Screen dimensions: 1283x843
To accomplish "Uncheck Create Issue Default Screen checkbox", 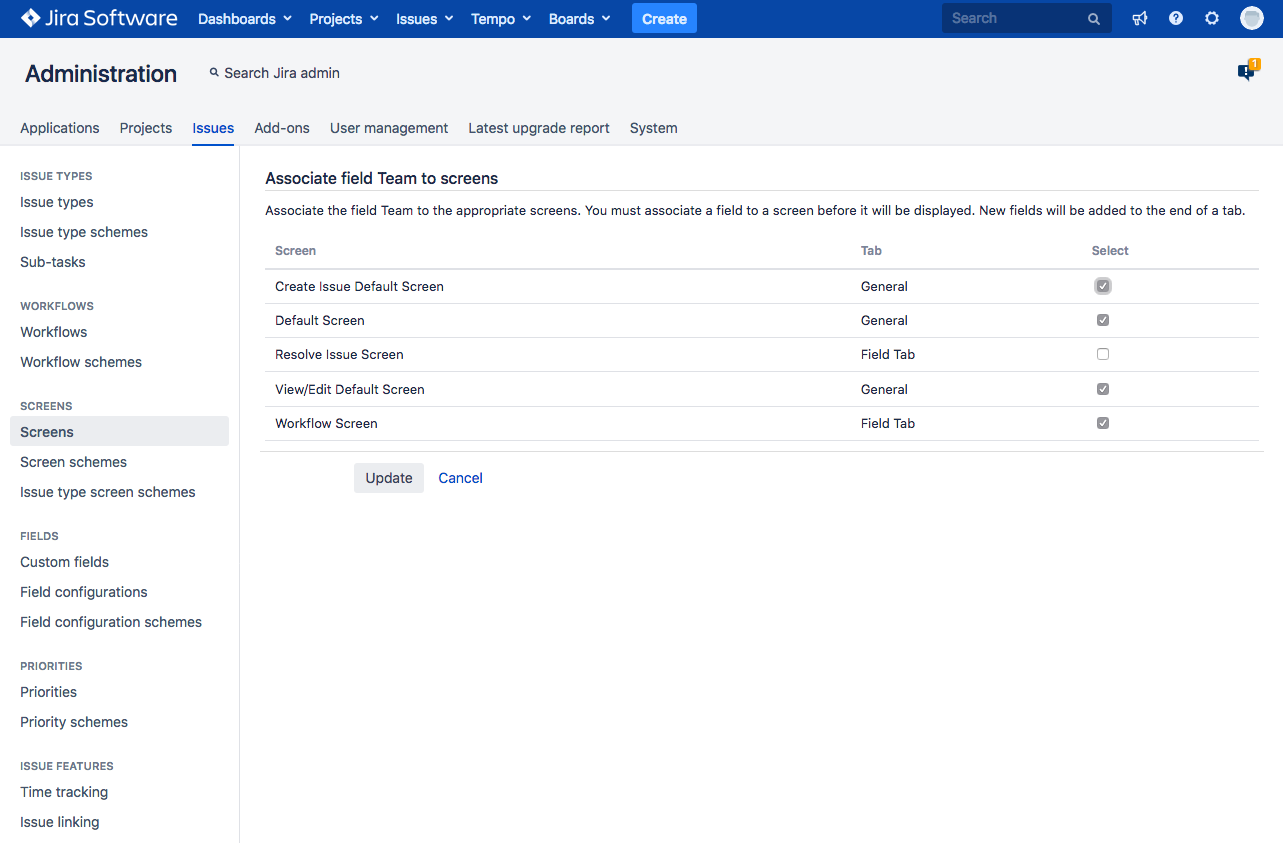I will point(1103,286).
